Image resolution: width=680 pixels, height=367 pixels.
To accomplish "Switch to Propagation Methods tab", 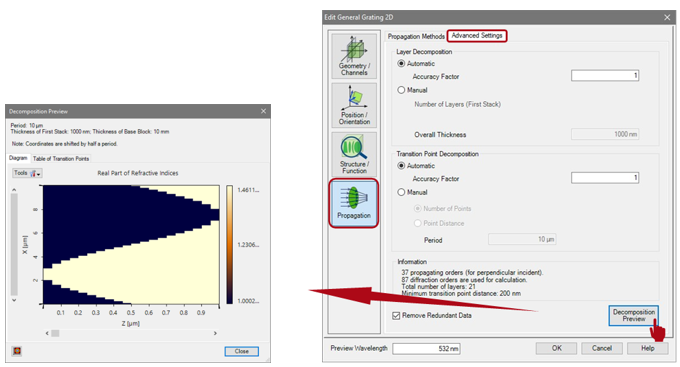I will click(x=416, y=36).
